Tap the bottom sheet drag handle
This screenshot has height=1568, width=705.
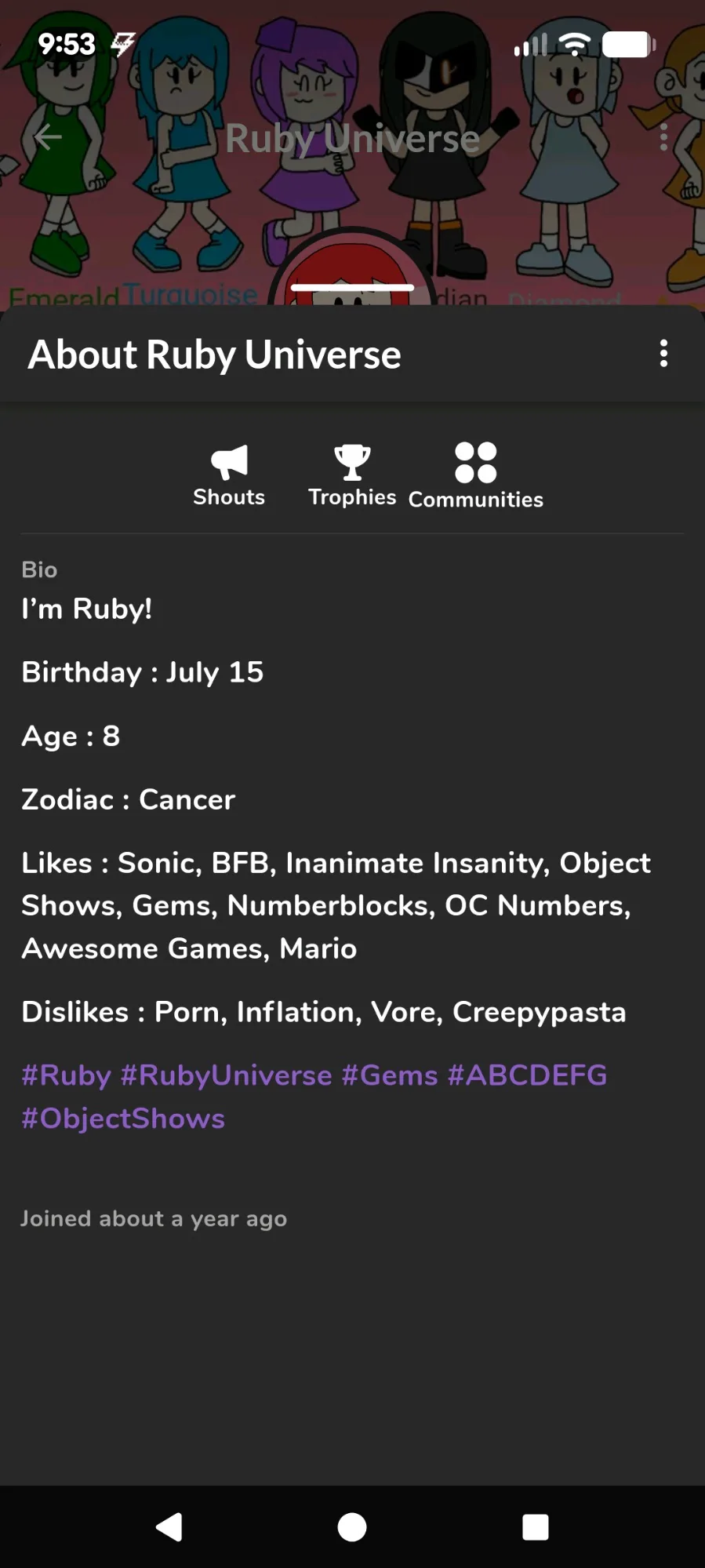tap(352, 288)
